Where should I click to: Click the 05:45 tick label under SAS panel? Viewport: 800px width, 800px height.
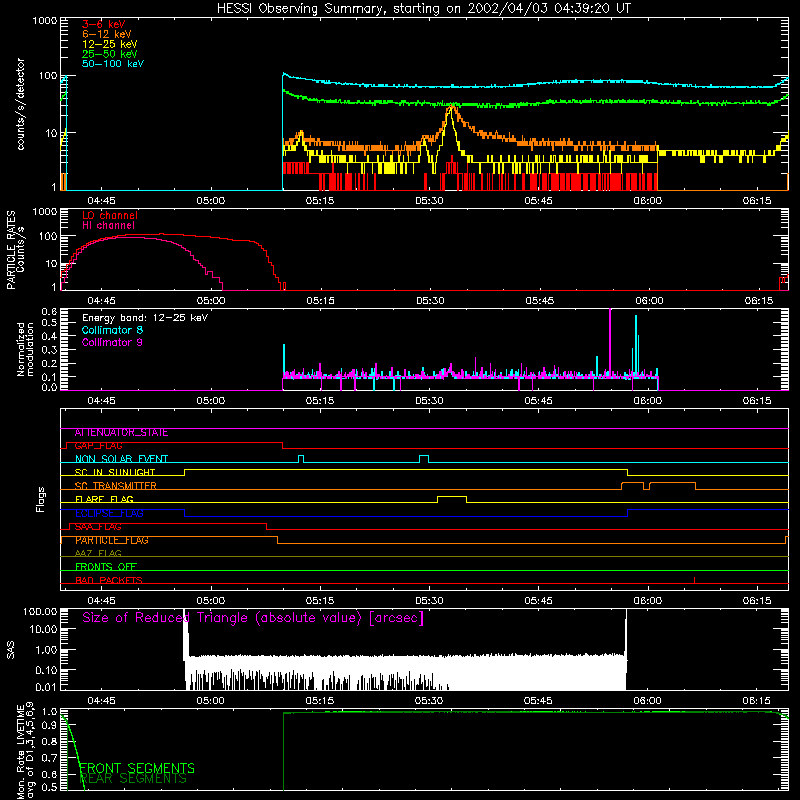pos(538,701)
